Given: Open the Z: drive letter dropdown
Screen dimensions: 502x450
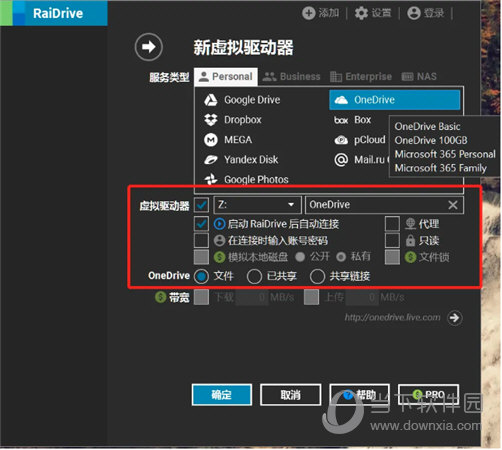Looking at the screenshot, I should 257,205.
